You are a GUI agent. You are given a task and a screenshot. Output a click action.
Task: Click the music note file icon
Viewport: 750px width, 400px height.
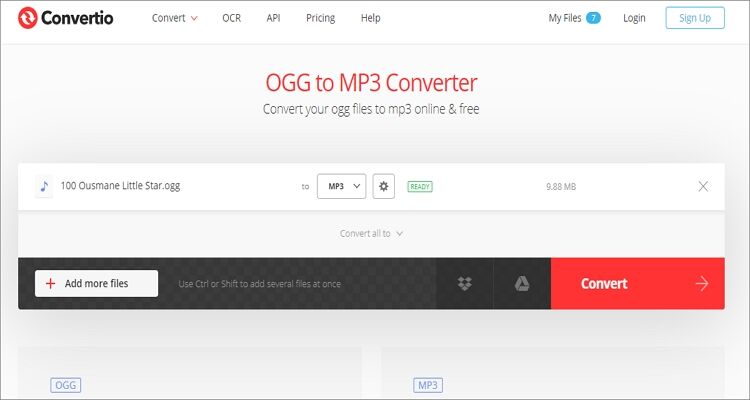point(44,186)
